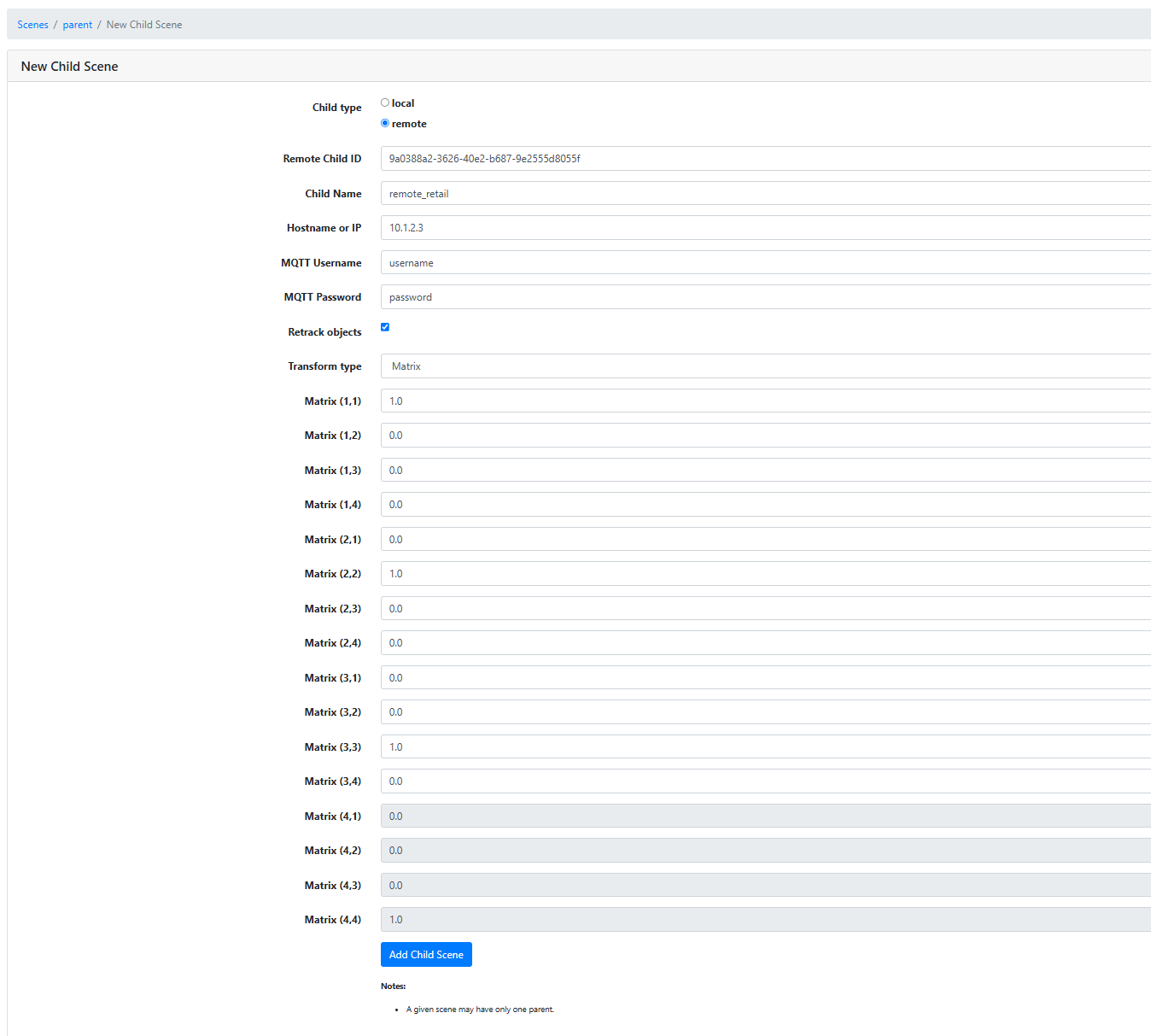This screenshot has height=1036, width=1151.
Task: Open the Transform type dropdown
Action: [x=764, y=366]
